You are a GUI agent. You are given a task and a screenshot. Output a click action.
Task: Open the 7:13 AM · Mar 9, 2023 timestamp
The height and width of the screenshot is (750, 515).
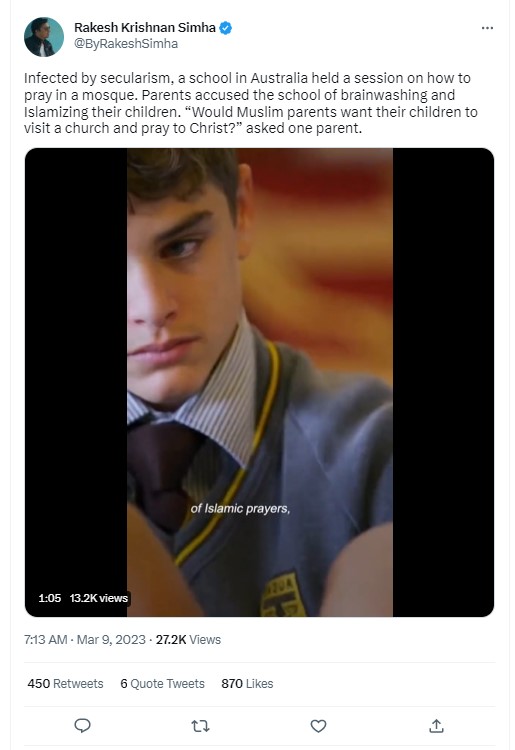pyautogui.click(x=85, y=640)
